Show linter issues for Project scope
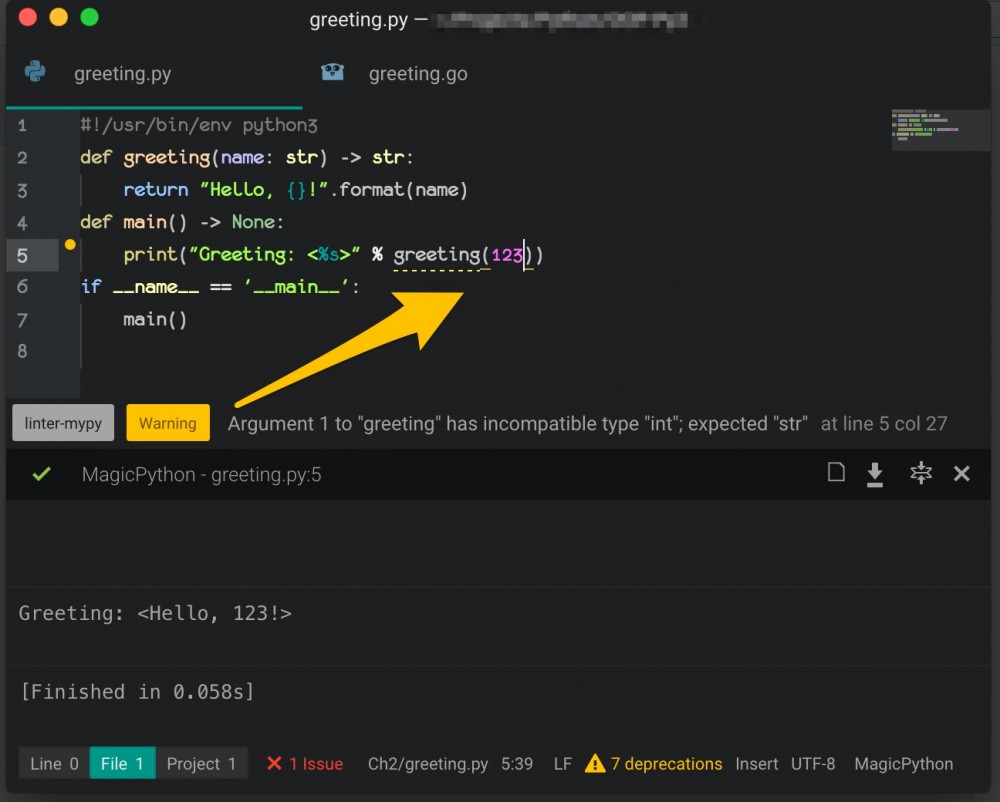This screenshot has width=1000, height=802. pos(202,764)
